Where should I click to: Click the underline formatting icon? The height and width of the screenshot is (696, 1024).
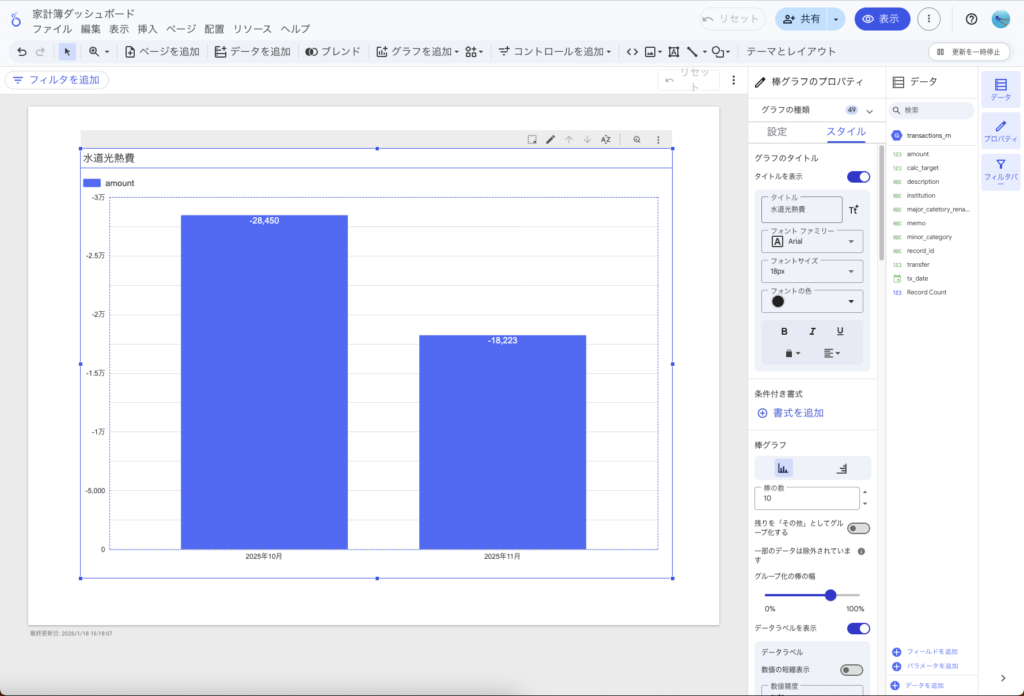click(x=840, y=331)
